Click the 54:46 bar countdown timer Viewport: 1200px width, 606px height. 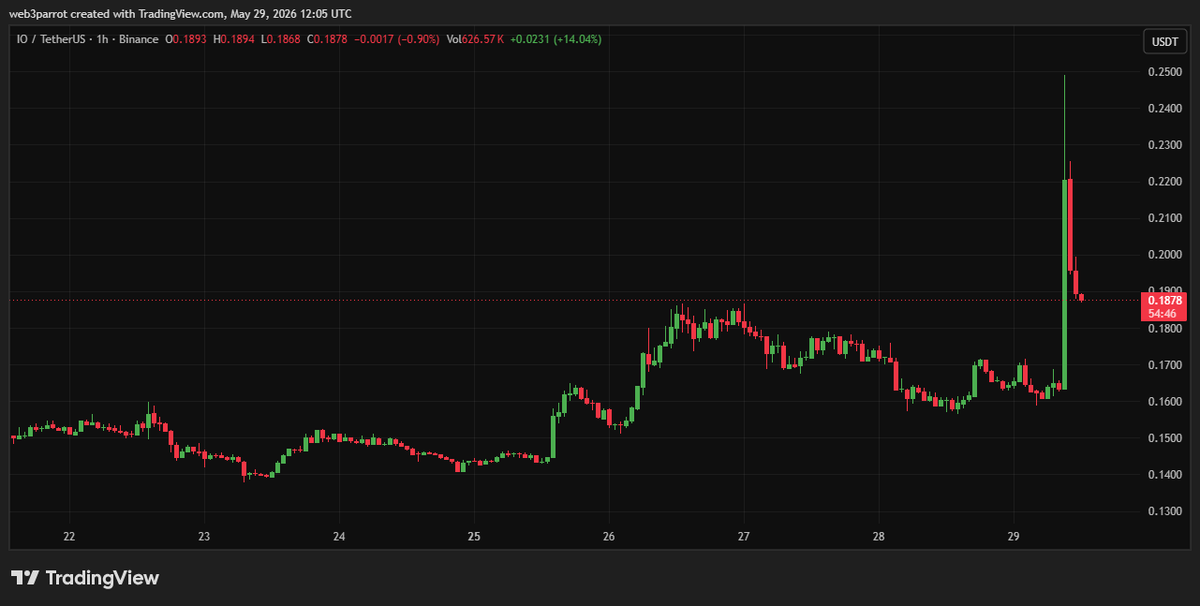coord(1165,313)
